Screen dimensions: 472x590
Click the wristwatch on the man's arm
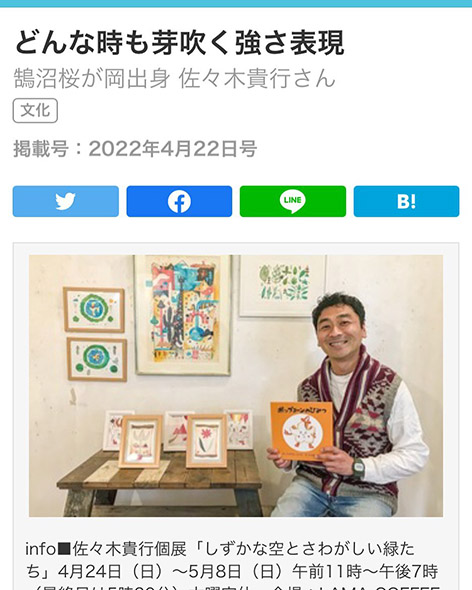[358, 468]
